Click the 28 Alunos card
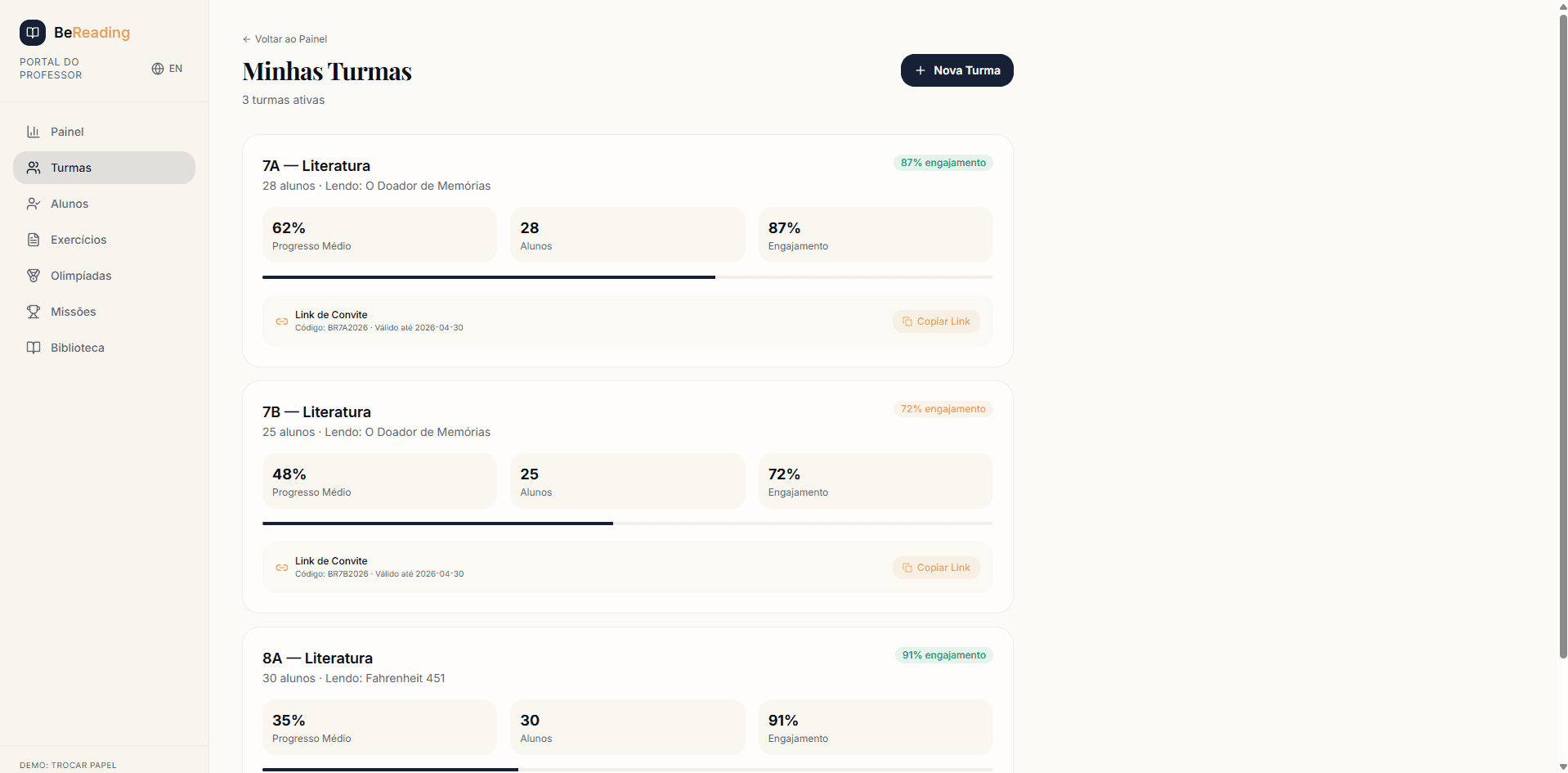This screenshot has width=1568, height=773. point(628,235)
